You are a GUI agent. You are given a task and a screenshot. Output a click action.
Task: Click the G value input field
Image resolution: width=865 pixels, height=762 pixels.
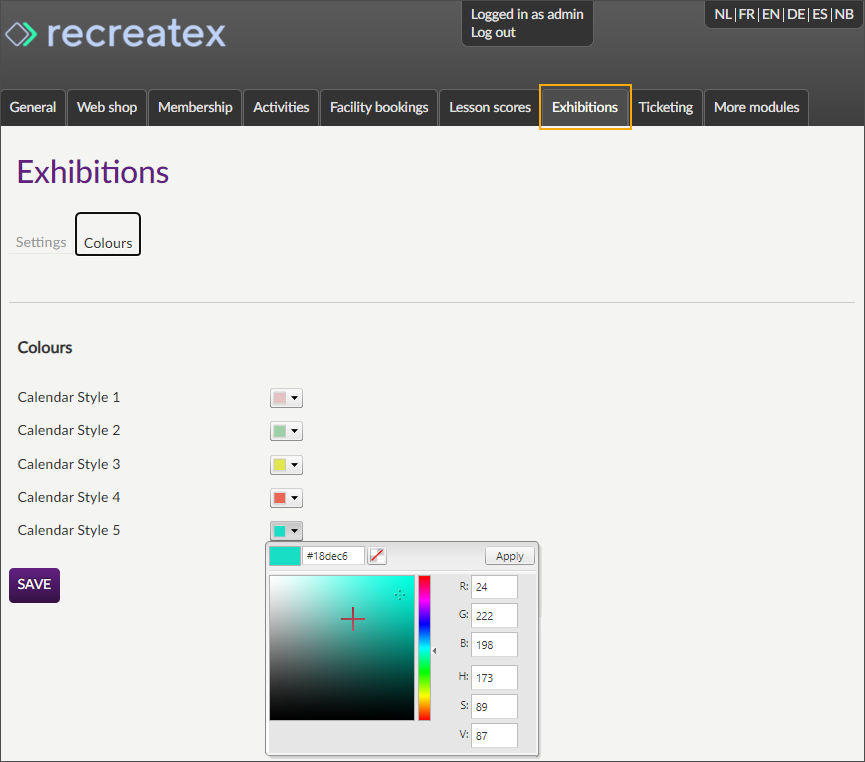(493, 616)
